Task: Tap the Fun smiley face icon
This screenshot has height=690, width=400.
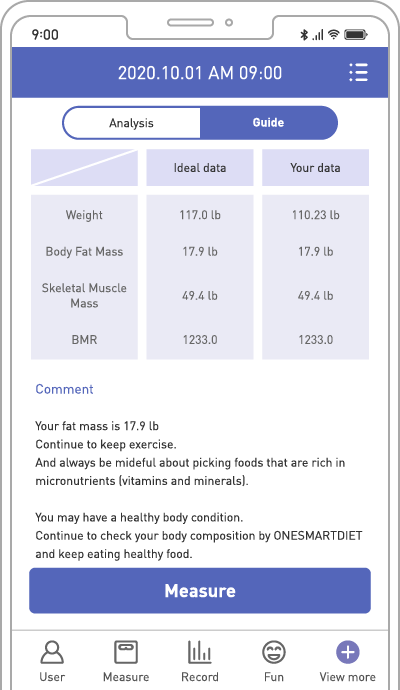Action: point(274,652)
